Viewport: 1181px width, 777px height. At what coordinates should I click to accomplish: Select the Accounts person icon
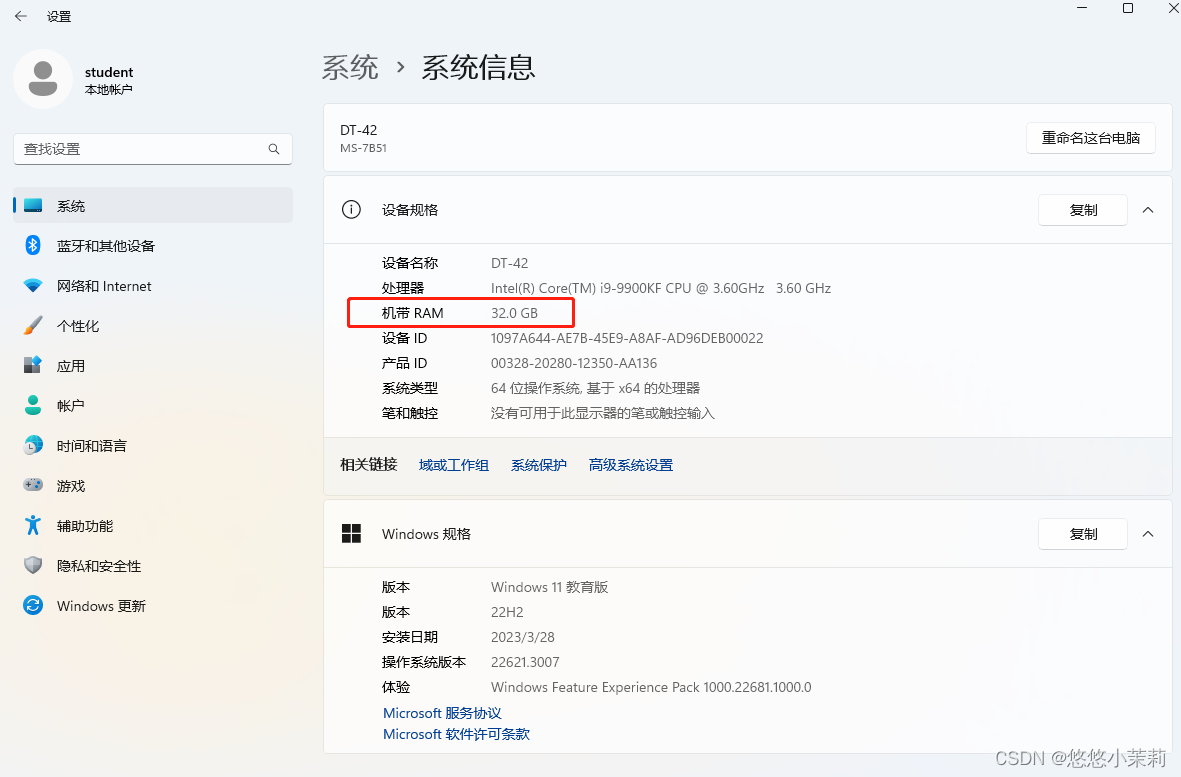(33, 405)
